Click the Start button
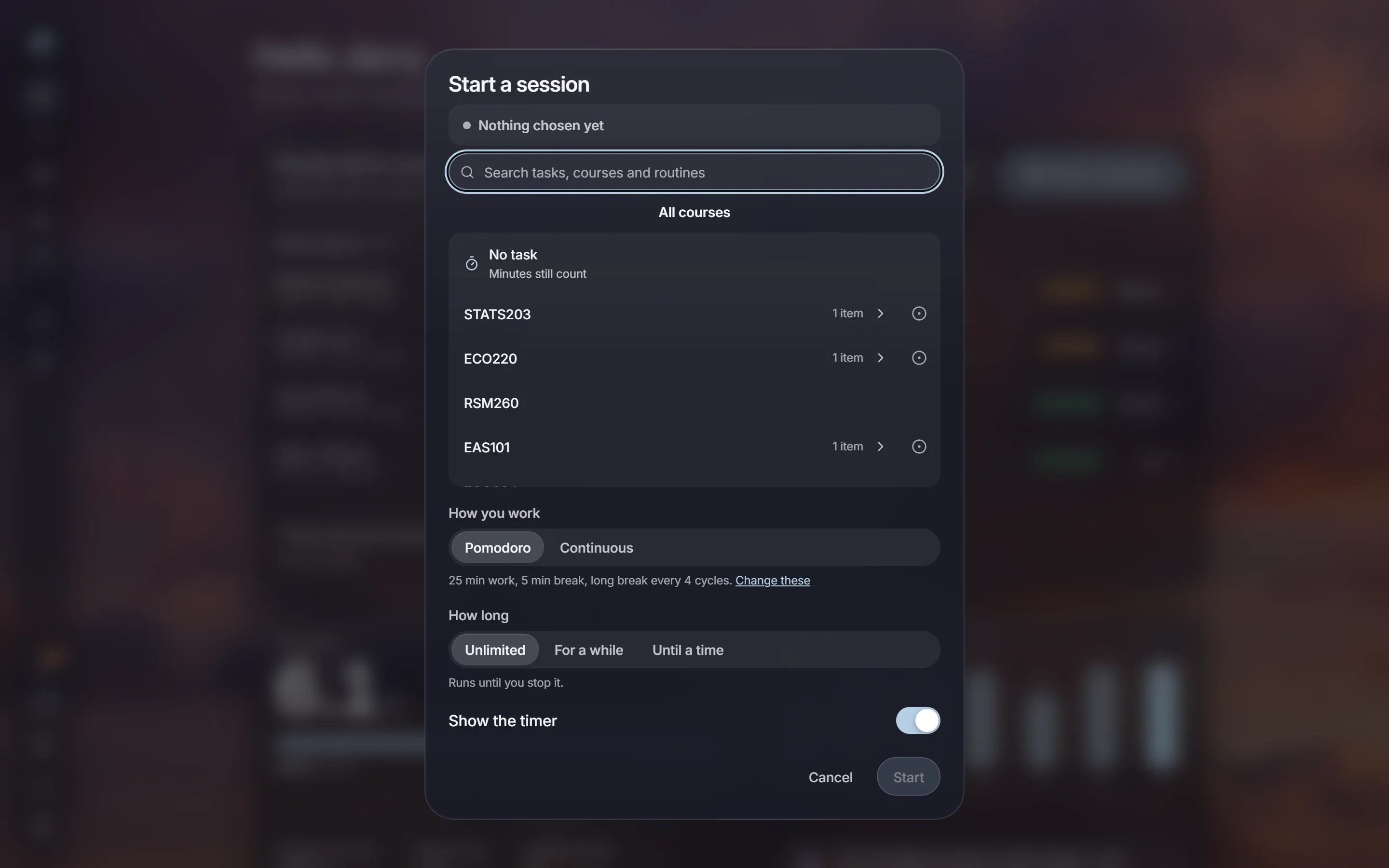The image size is (1389, 868). pyautogui.click(x=908, y=777)
